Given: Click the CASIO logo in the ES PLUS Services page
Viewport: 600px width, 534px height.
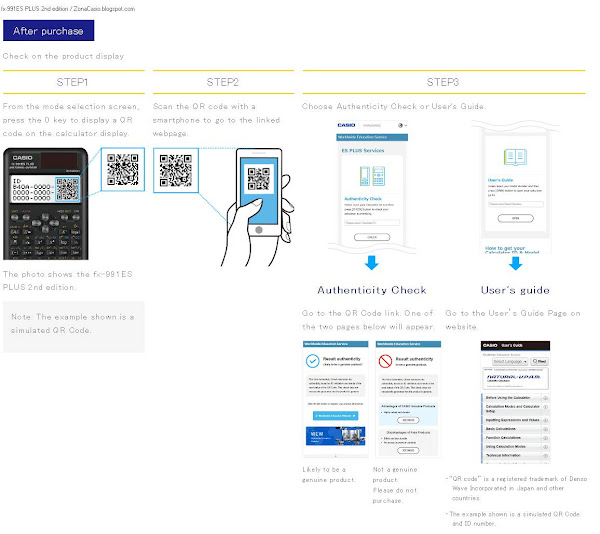Looking at the screenshot, I should 346,125.
